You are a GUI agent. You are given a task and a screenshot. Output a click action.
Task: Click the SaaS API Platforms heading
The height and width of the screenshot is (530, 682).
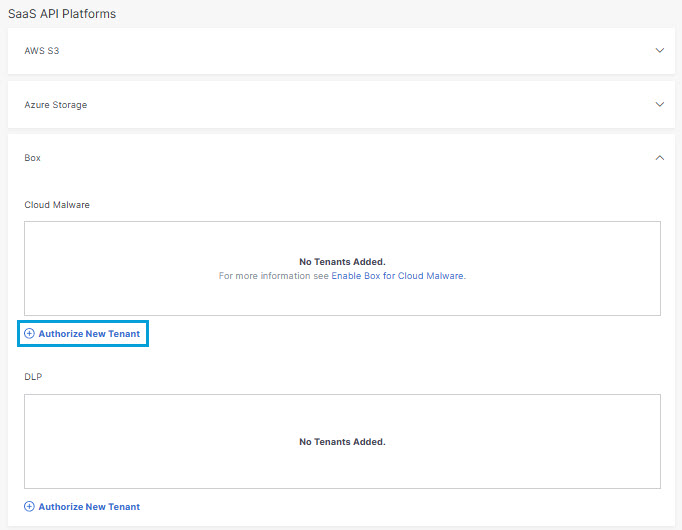point(62,14)
